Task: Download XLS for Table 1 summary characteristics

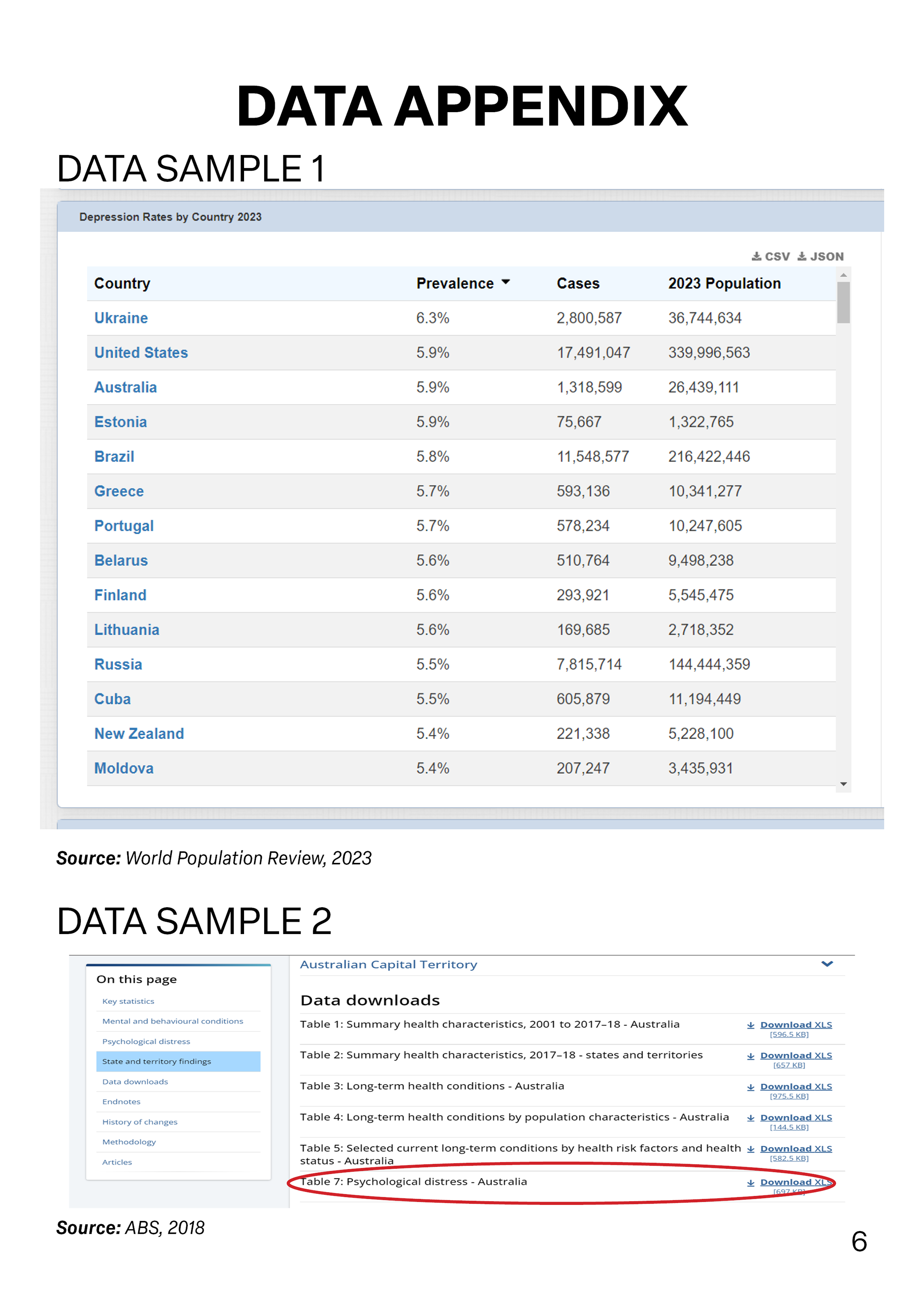Action: click(796, 1025)
